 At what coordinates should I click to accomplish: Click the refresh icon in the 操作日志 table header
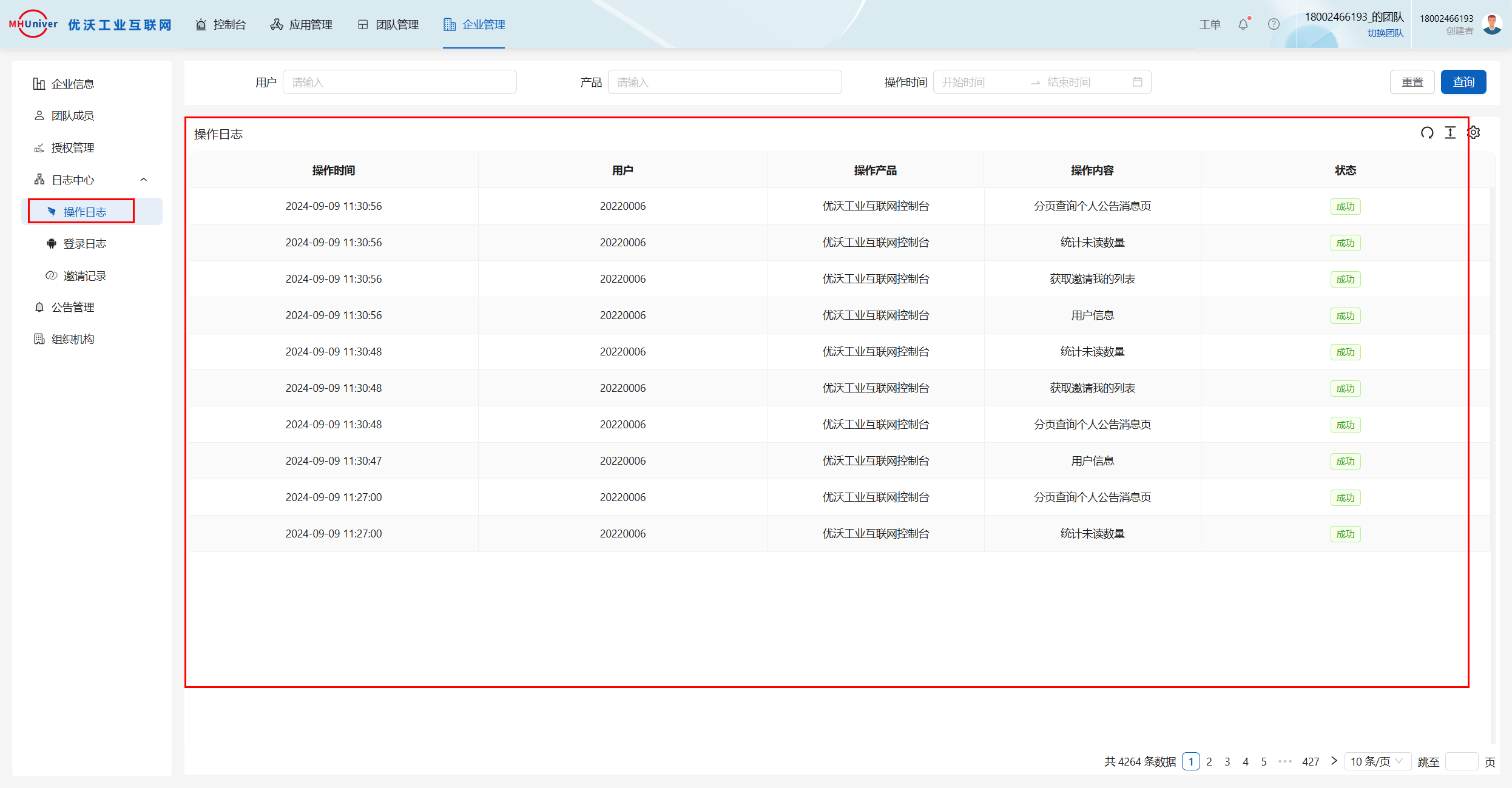(1427, 133)
